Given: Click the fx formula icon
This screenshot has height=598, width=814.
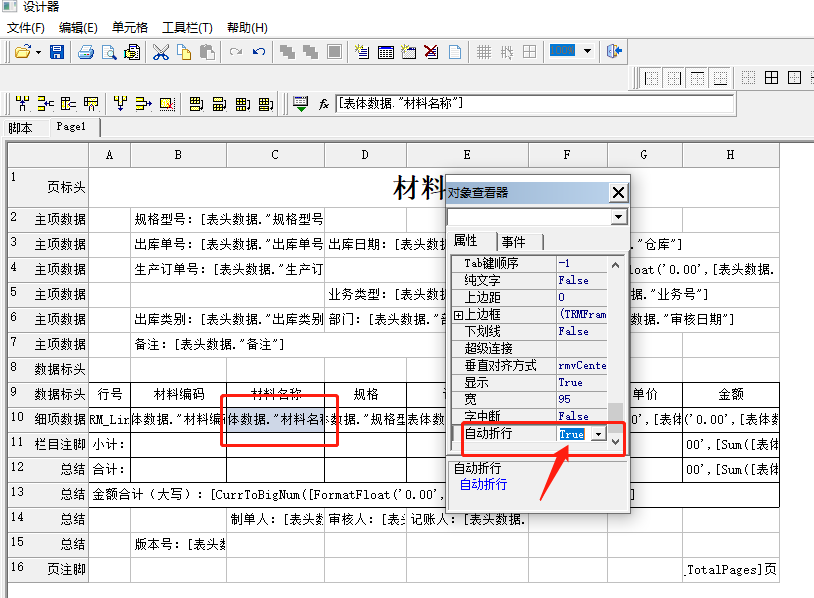Looking at the screenshot, I should coord(324,104).
